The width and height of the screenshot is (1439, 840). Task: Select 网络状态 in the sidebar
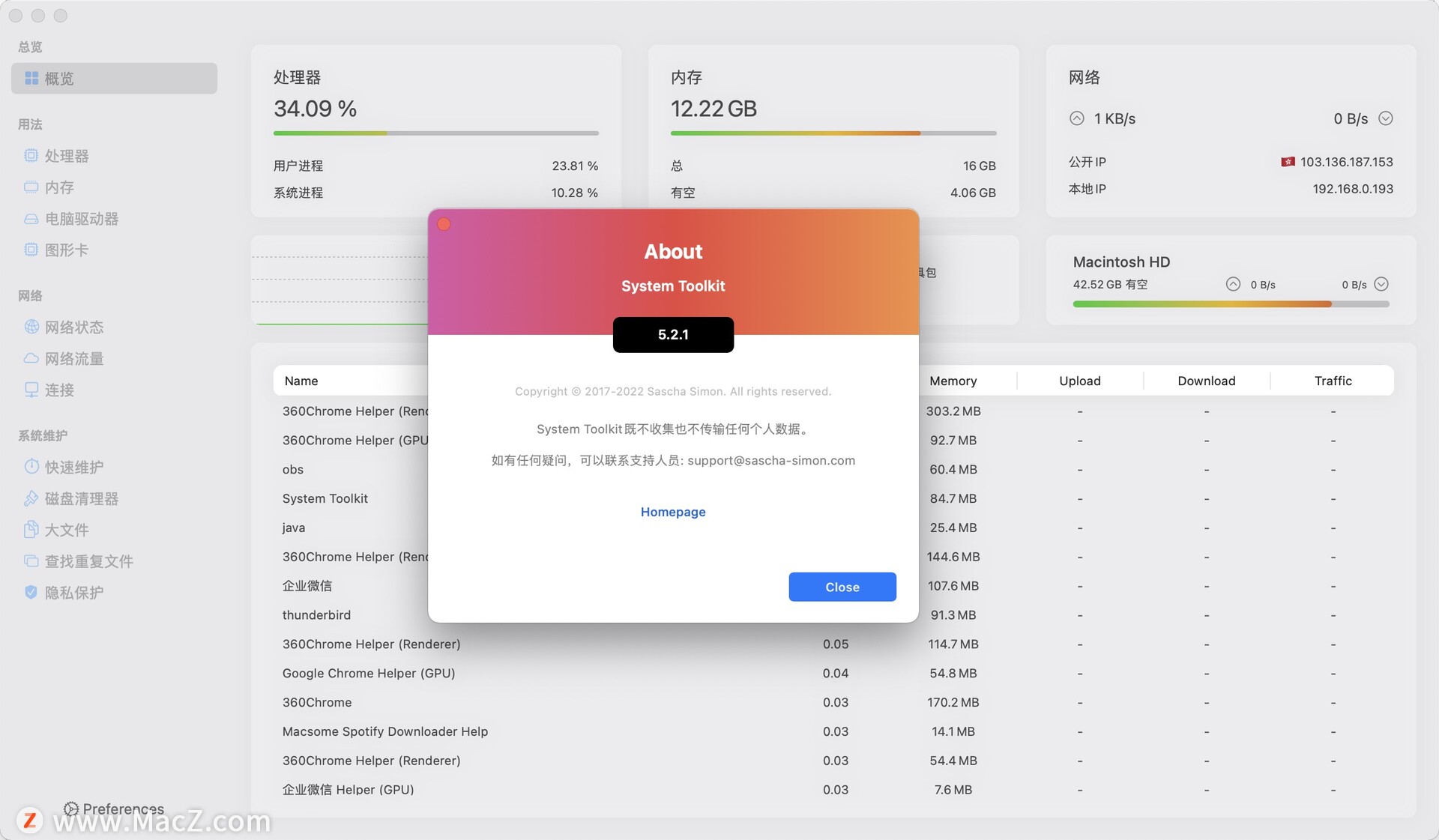point(114,327)
